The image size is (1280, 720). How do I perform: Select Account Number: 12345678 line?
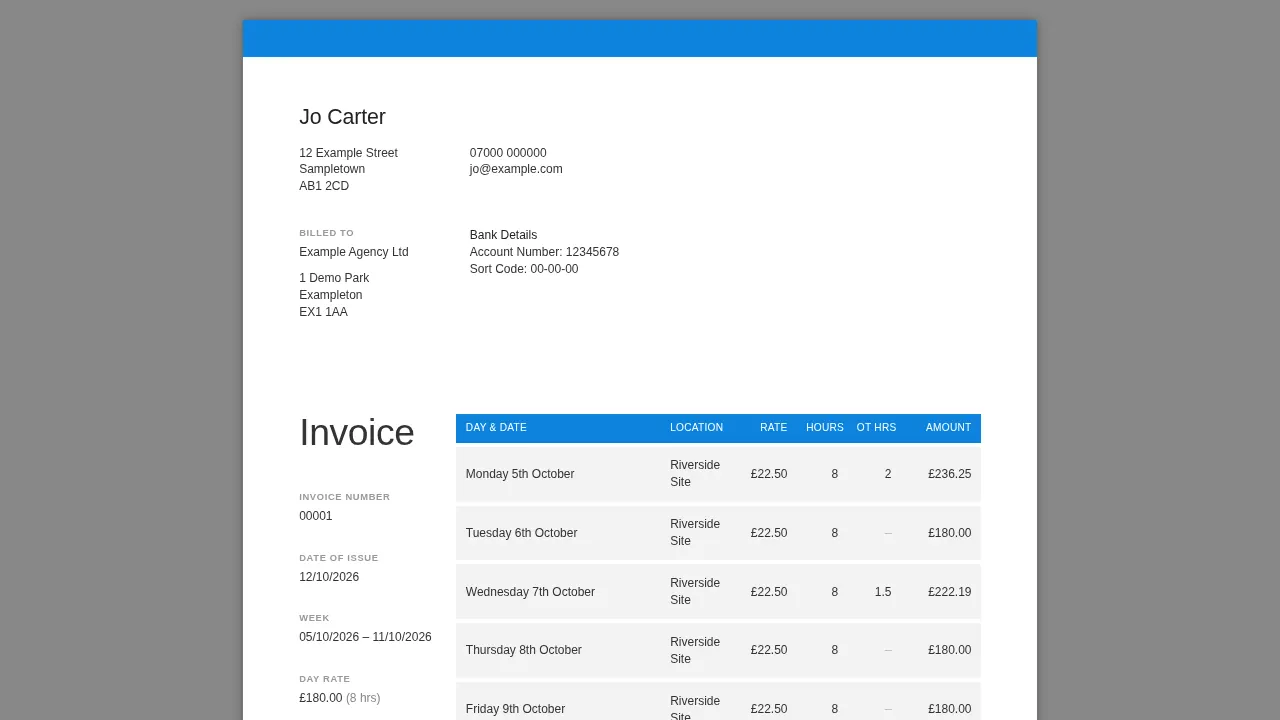(544, 252)
